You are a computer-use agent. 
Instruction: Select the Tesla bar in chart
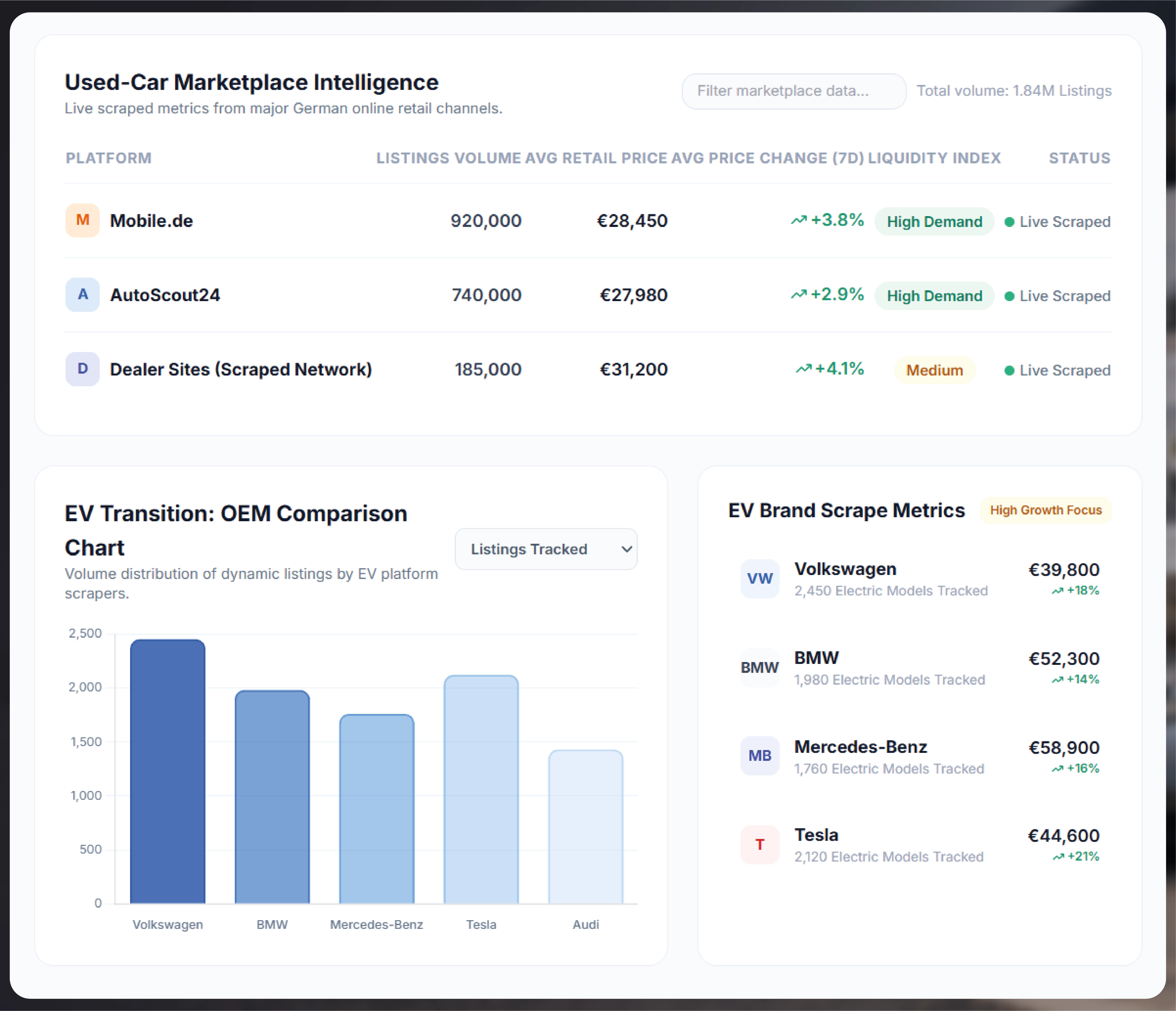click(481, 789)
